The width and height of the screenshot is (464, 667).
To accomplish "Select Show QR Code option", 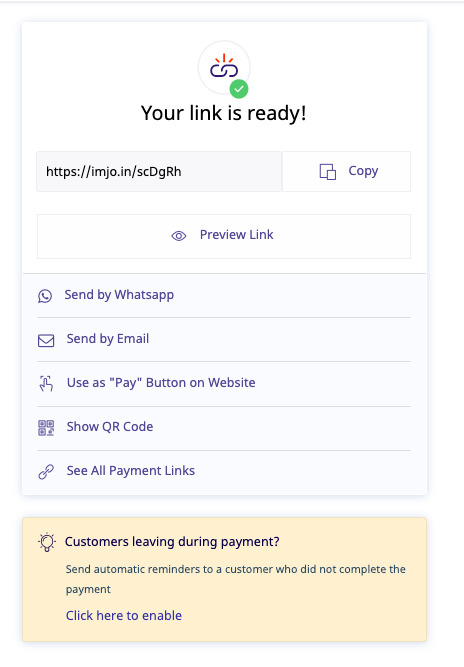I will [224, 427].
